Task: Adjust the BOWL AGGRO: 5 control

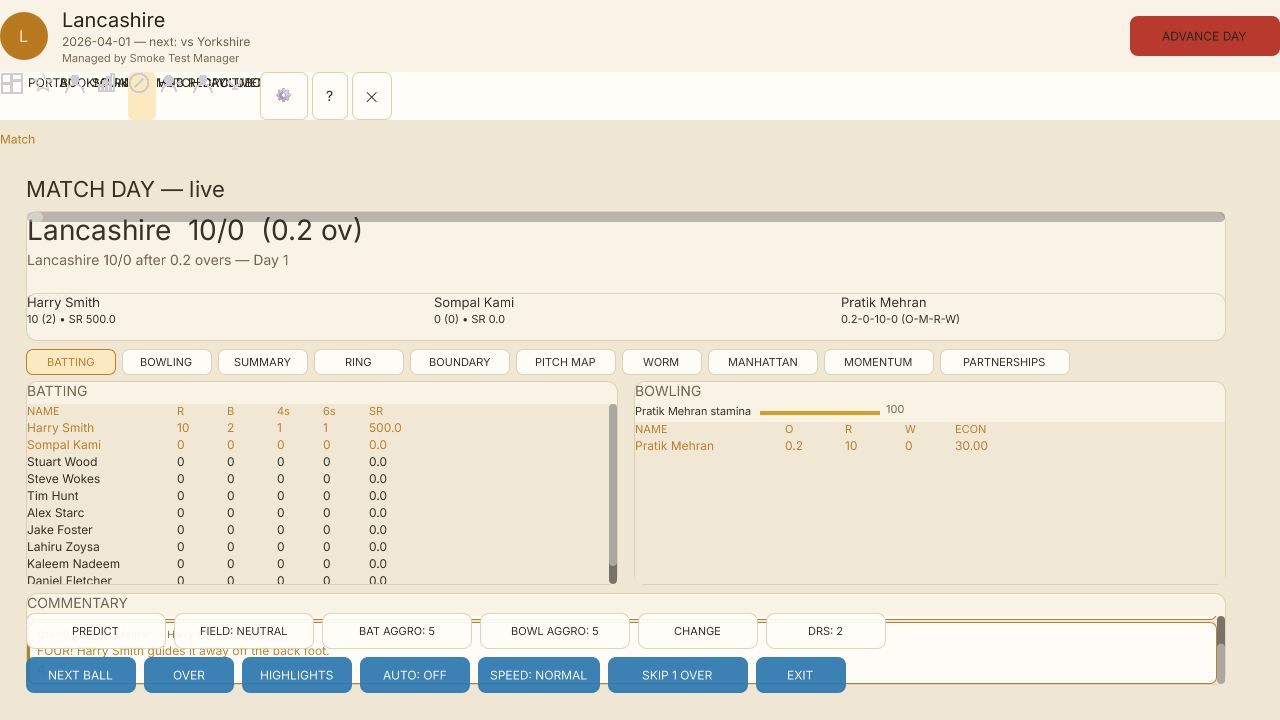Action: (555, 631)
